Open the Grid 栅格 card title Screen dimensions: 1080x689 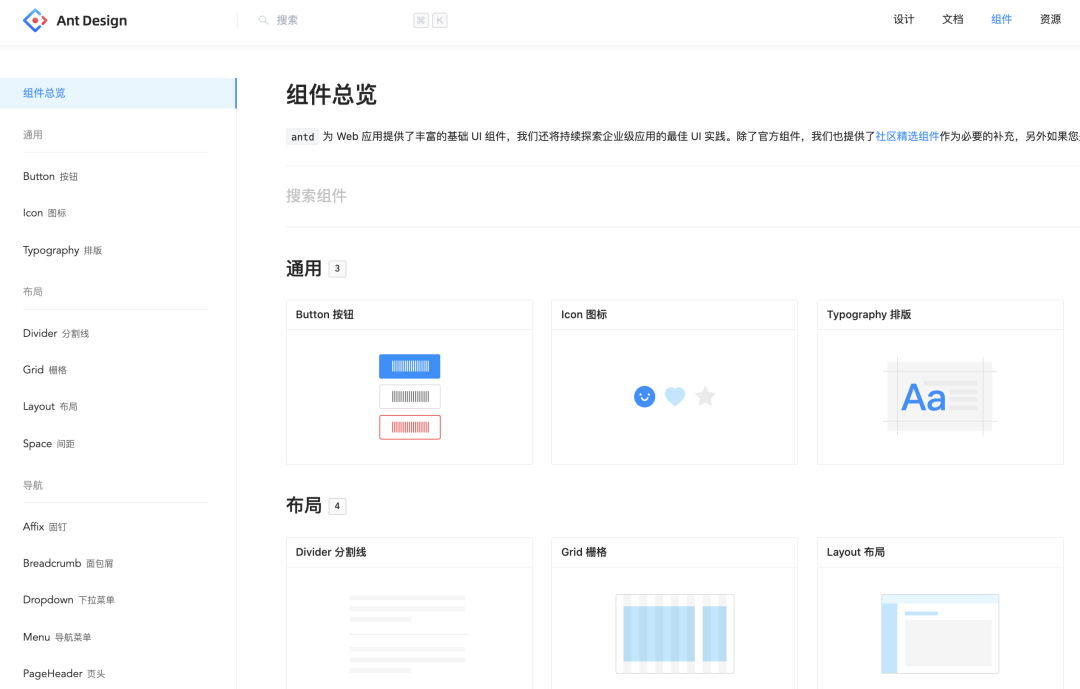click(x=584, y=552)
